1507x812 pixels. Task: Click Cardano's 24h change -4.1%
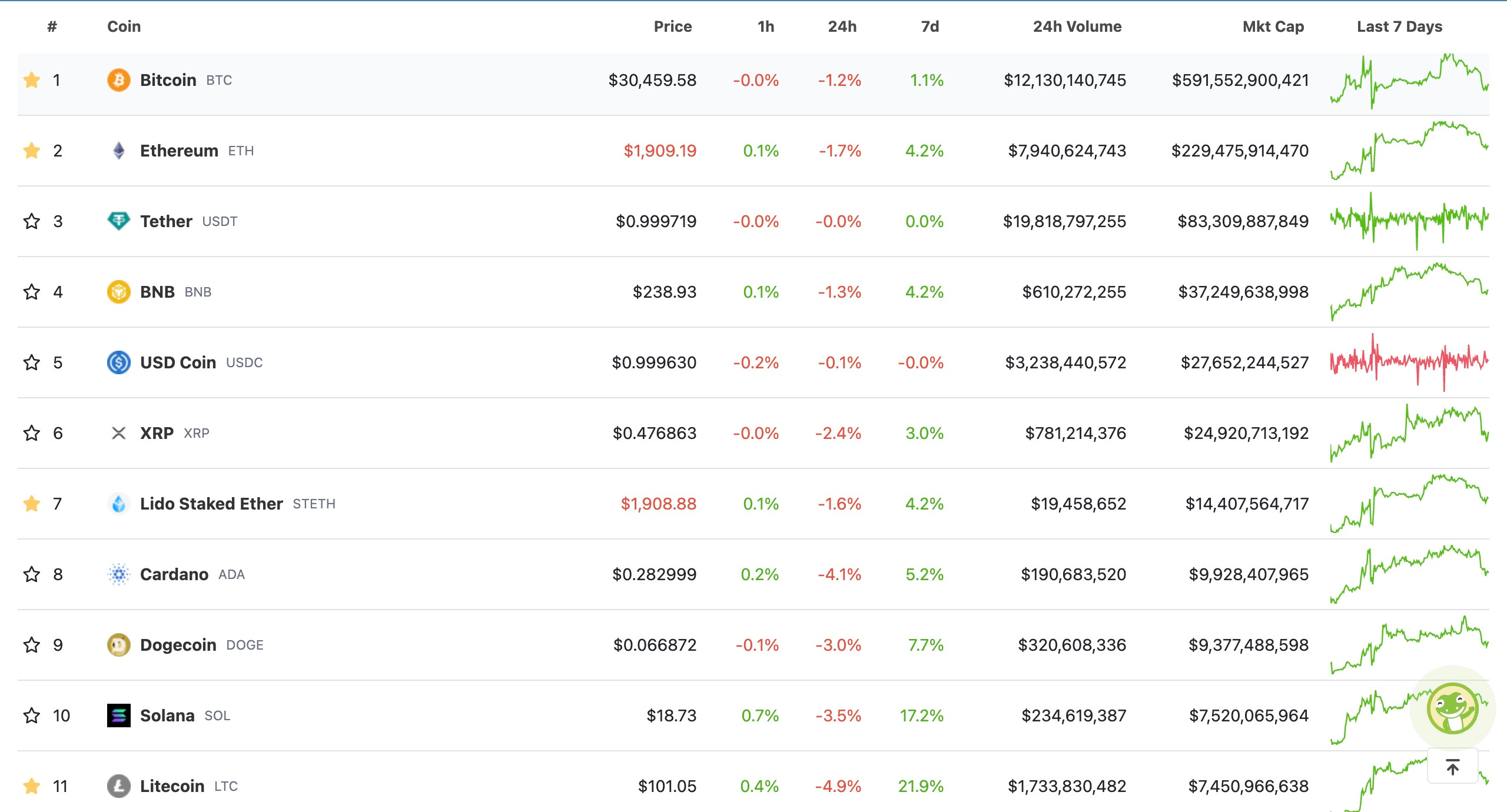839,574
